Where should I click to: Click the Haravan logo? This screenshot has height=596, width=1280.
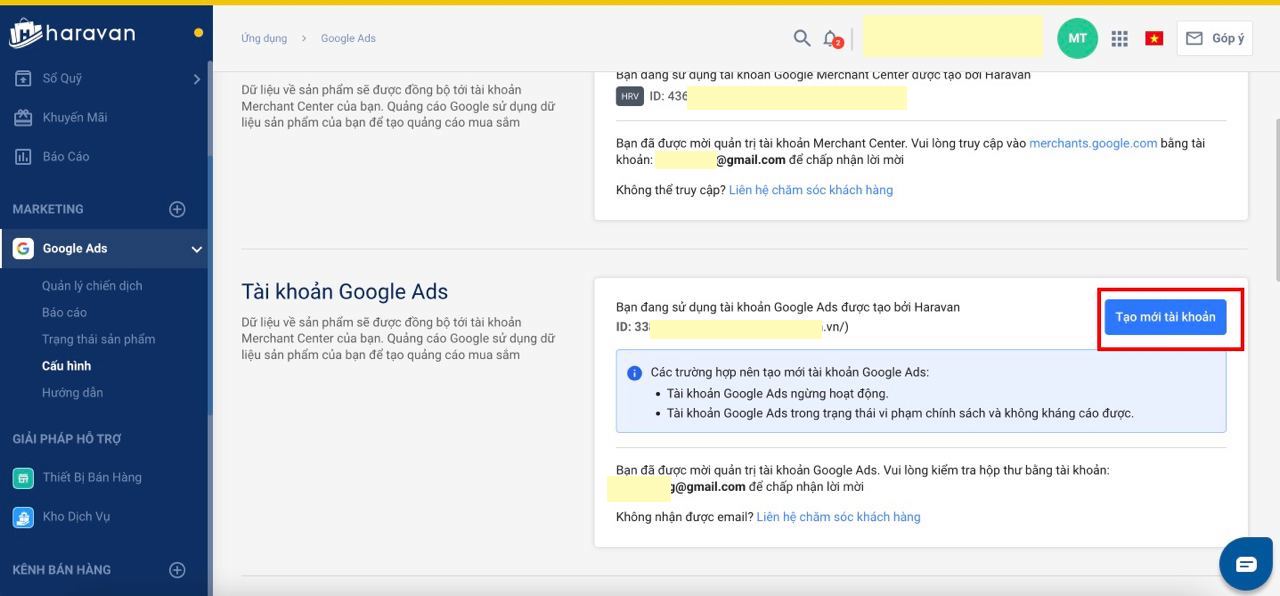[74, 33]
